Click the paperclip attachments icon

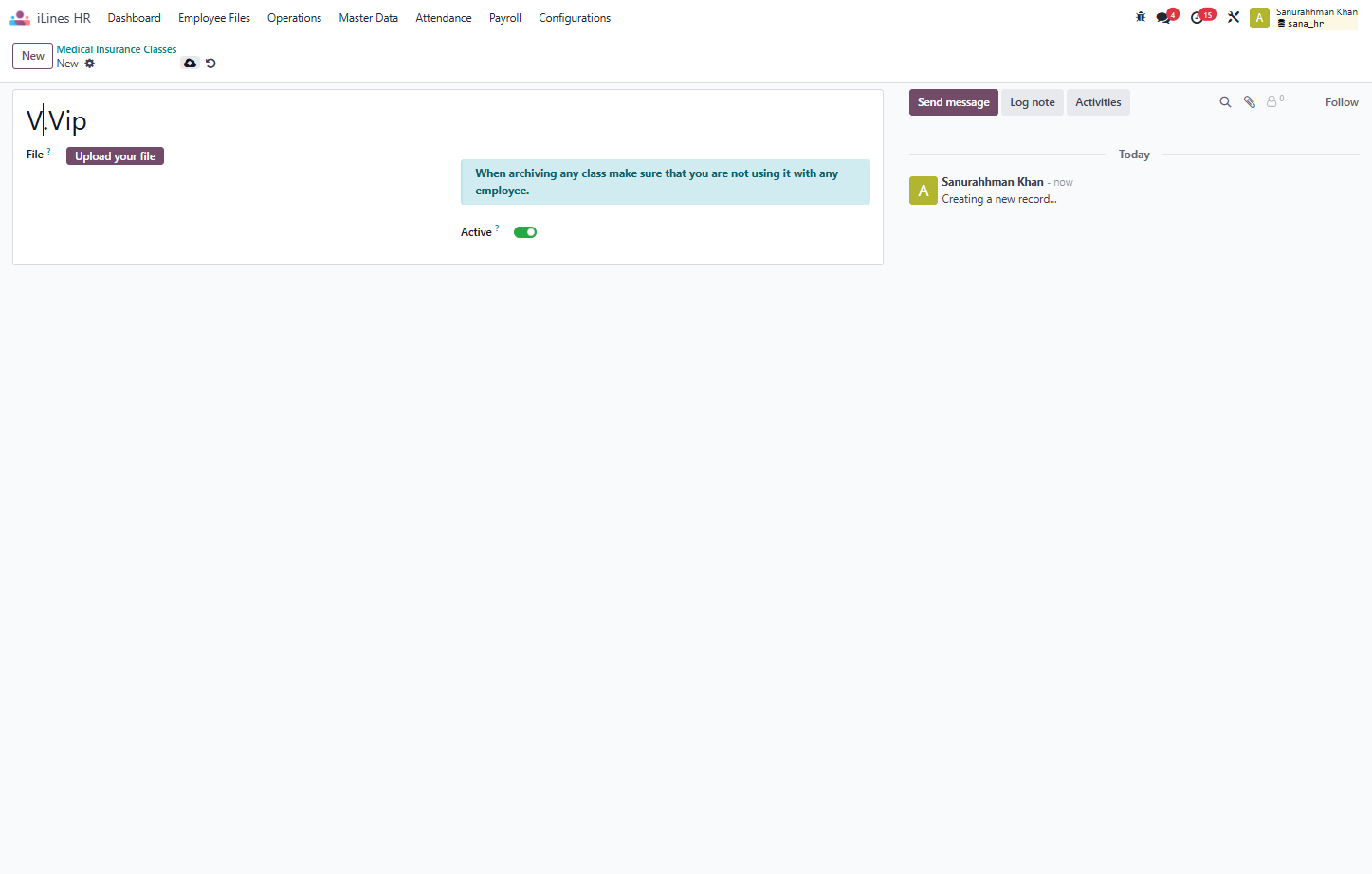click(1250, 102)
